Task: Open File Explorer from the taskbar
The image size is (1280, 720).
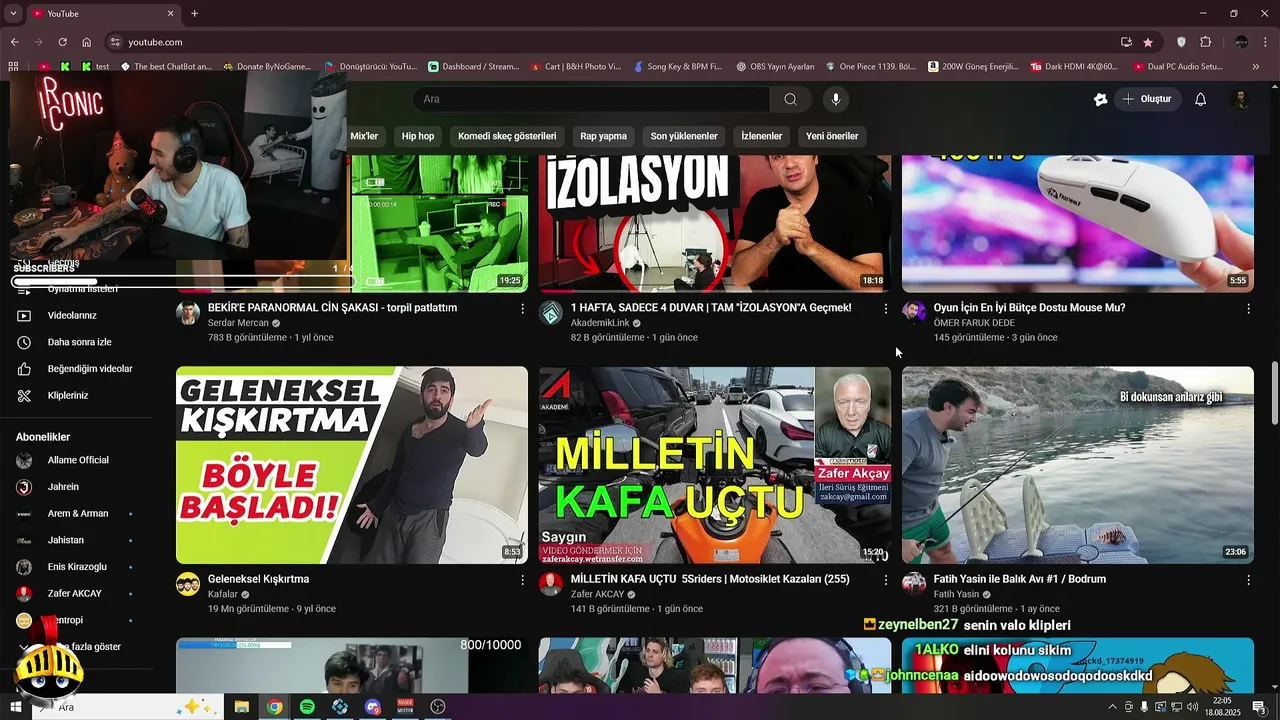Action: coord(241,707)
